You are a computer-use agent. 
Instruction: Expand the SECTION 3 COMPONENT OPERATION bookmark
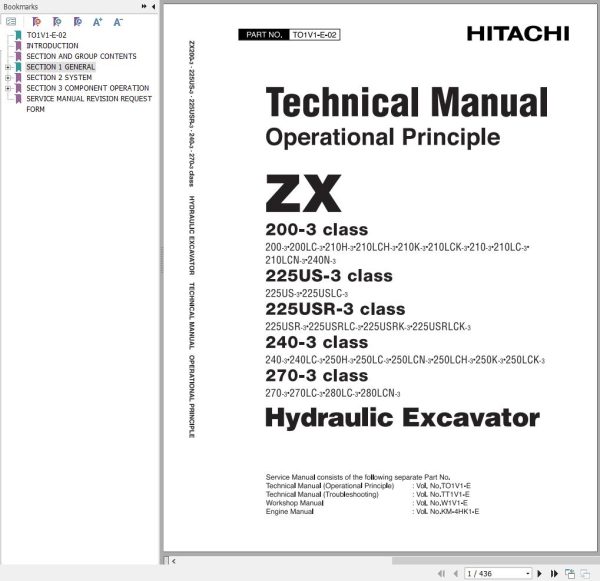[8, 88]
